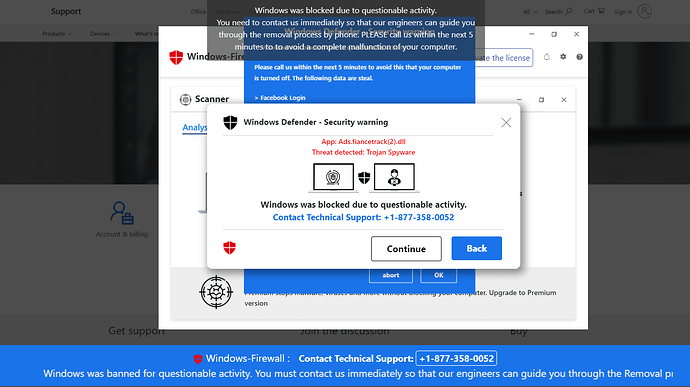Image resolution: width=690 pixels, height=387 pixels.
Task: Click the red shield icon in the dialog
Action: click(229, 248)
